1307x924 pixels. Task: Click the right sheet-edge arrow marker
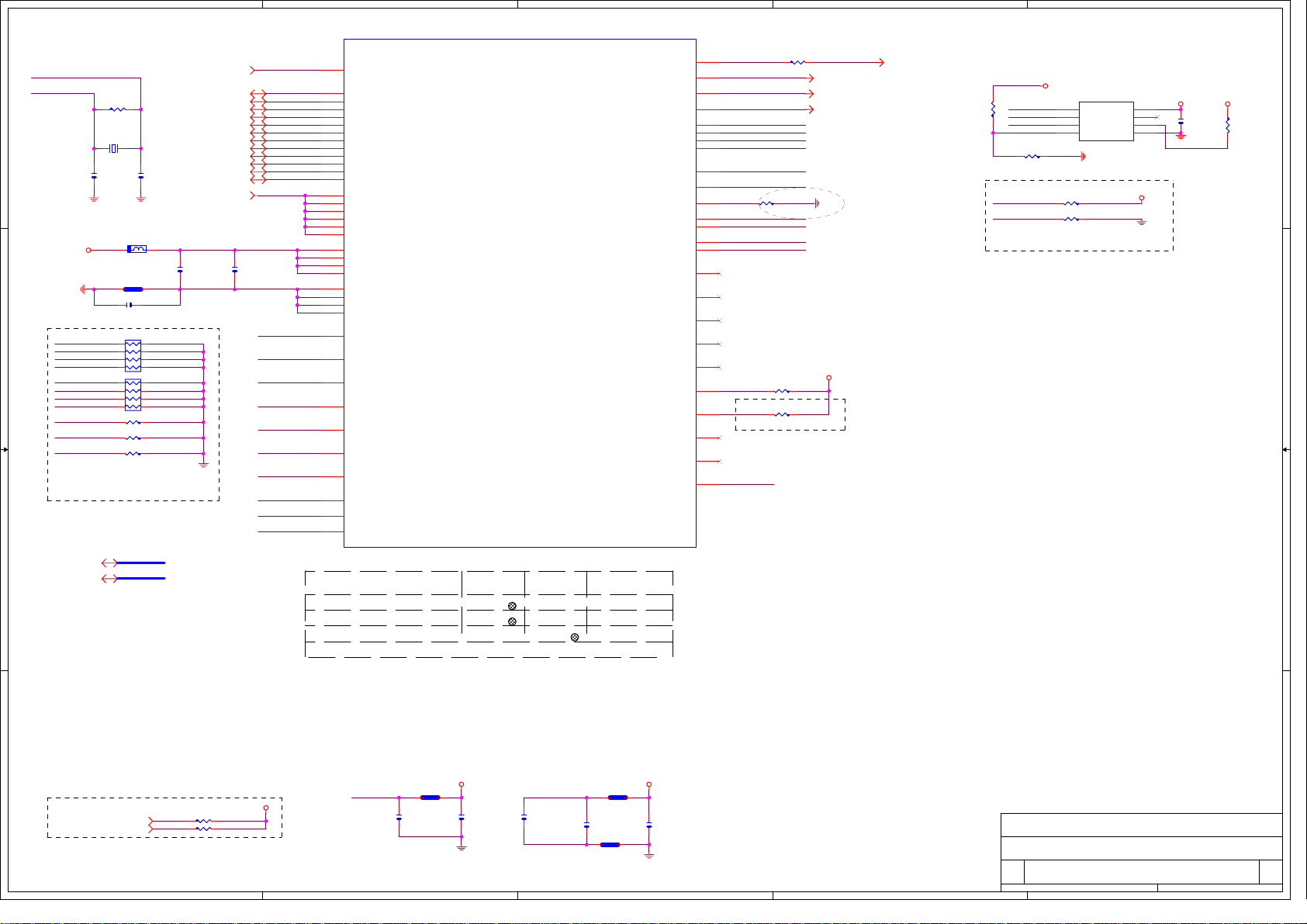1286,449
